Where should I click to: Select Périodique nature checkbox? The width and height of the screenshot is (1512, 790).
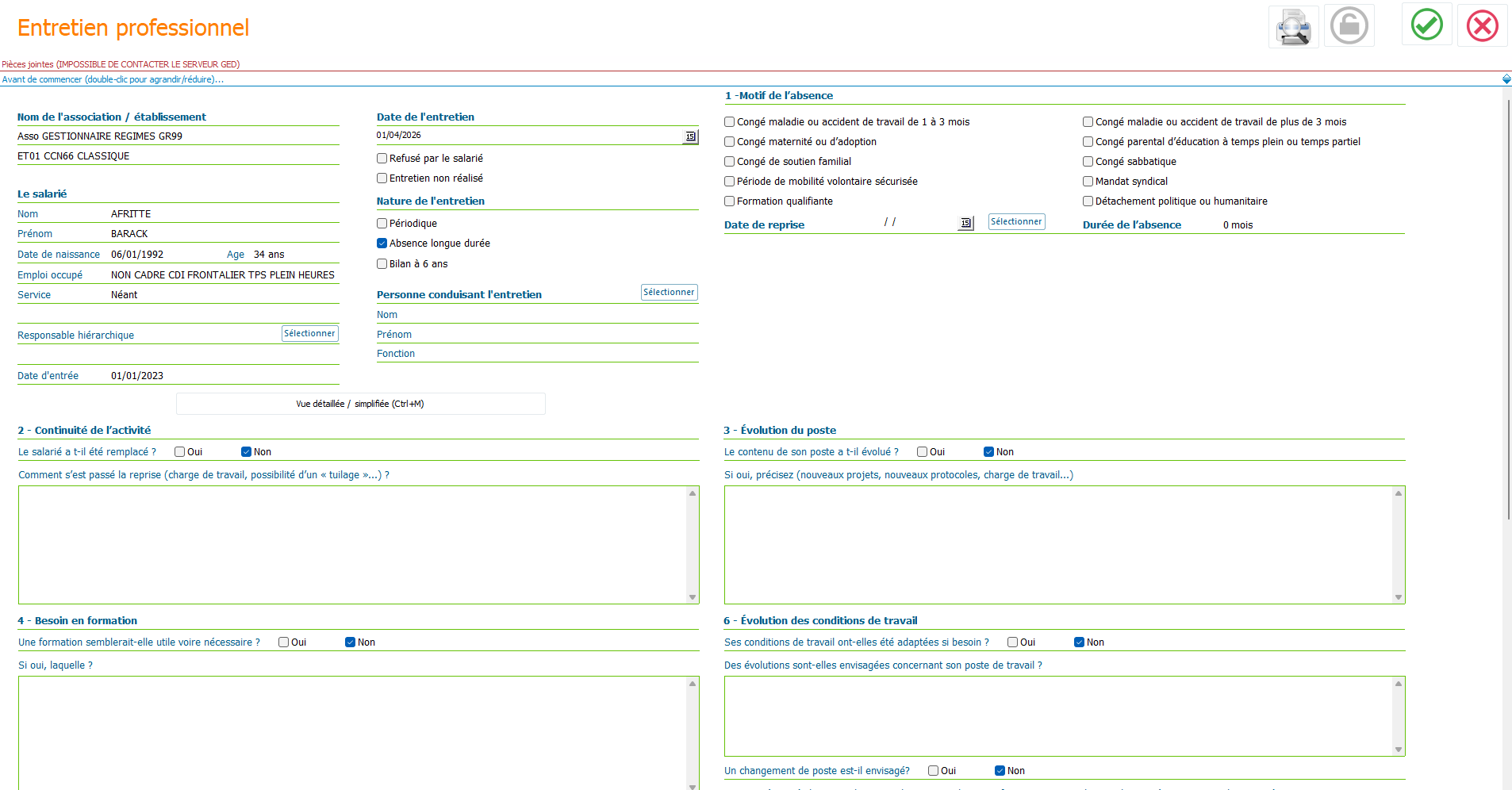[x=382, y=224]
